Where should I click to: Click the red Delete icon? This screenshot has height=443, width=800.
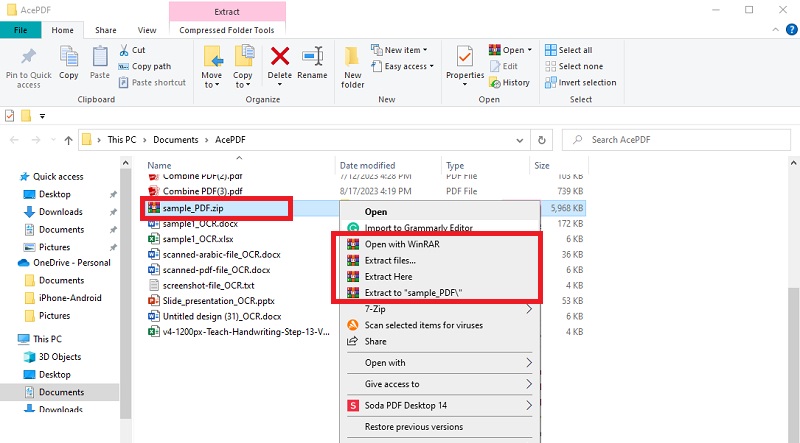point(280,56)
